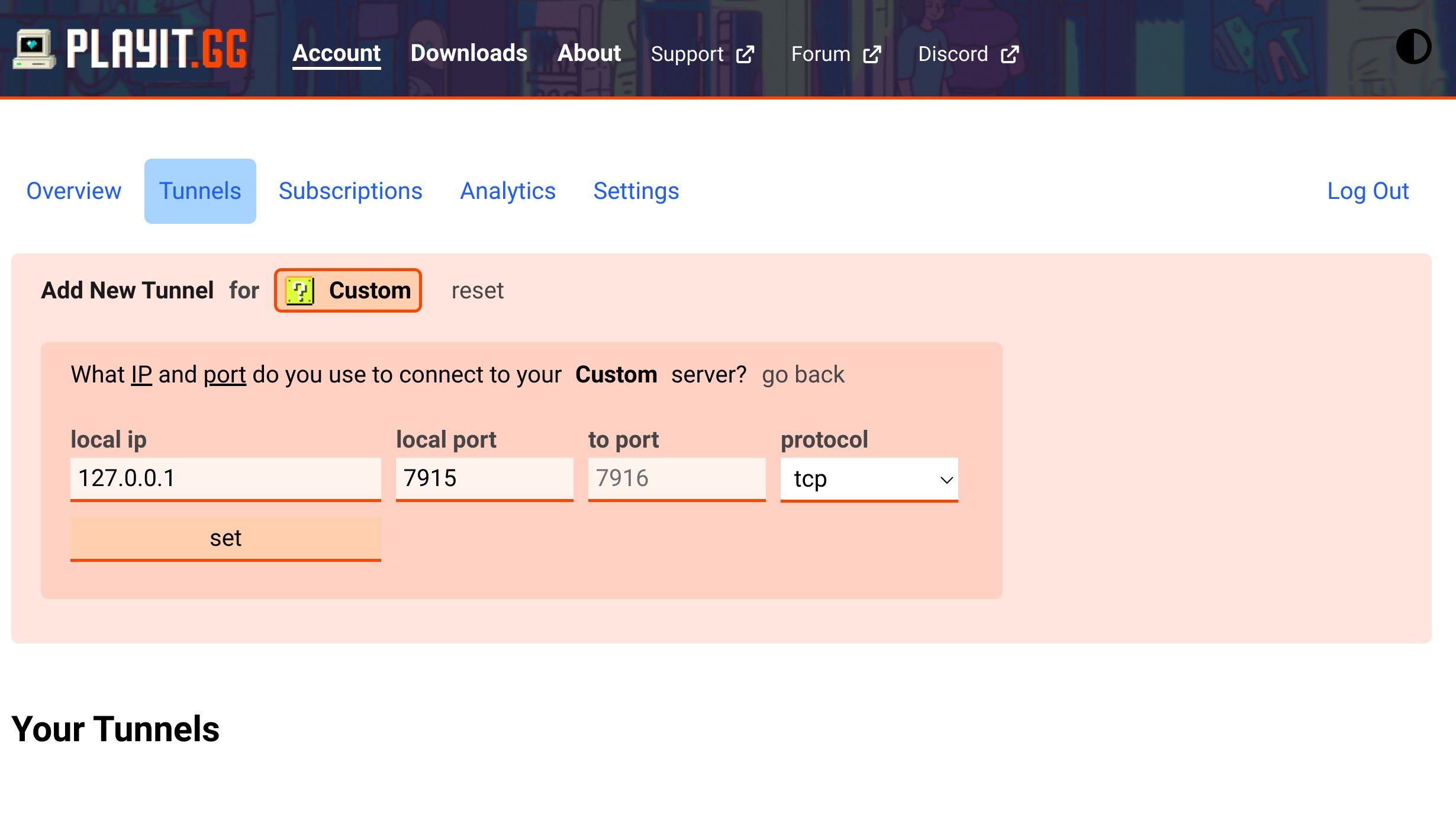1456x817 pixels.
Task: Switch to the Subscriptions tab
Action: 350,191
